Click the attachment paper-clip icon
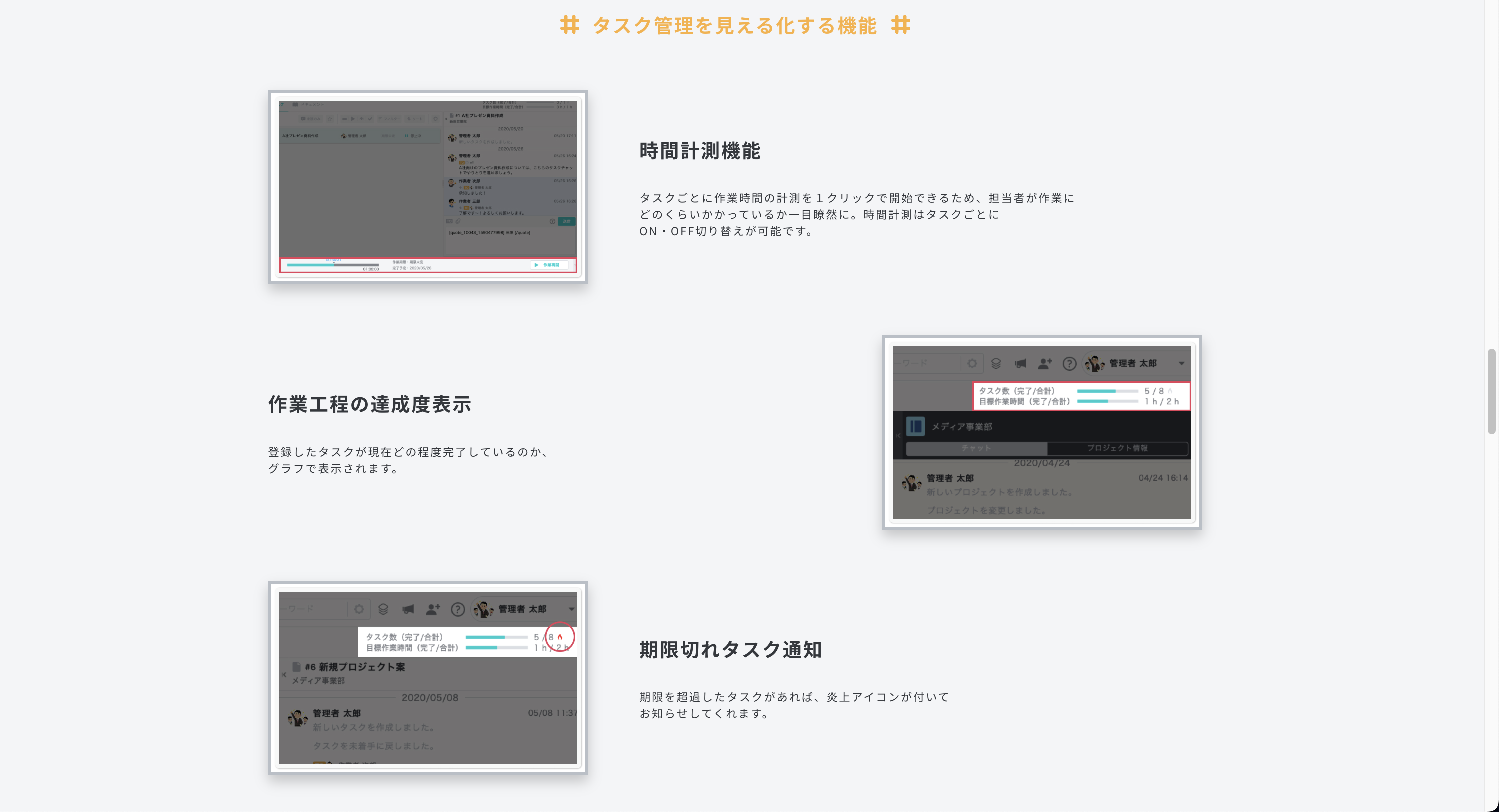Screen dimensions: 1499x812 pos(458,222)
